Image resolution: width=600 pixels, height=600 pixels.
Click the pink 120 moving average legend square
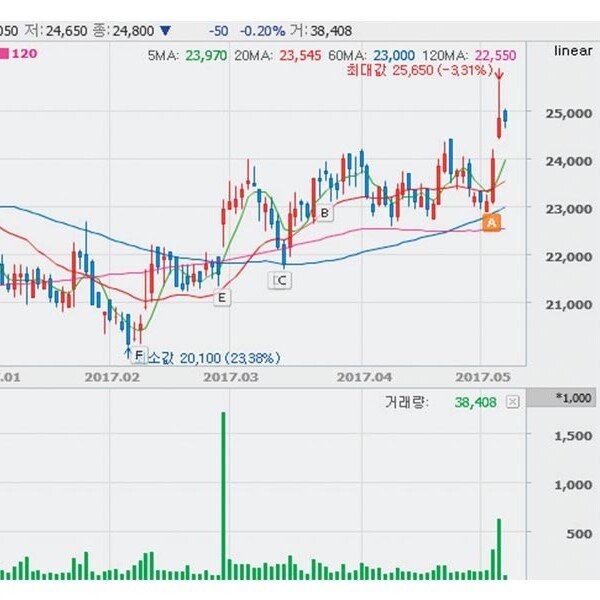coord(4,54)
